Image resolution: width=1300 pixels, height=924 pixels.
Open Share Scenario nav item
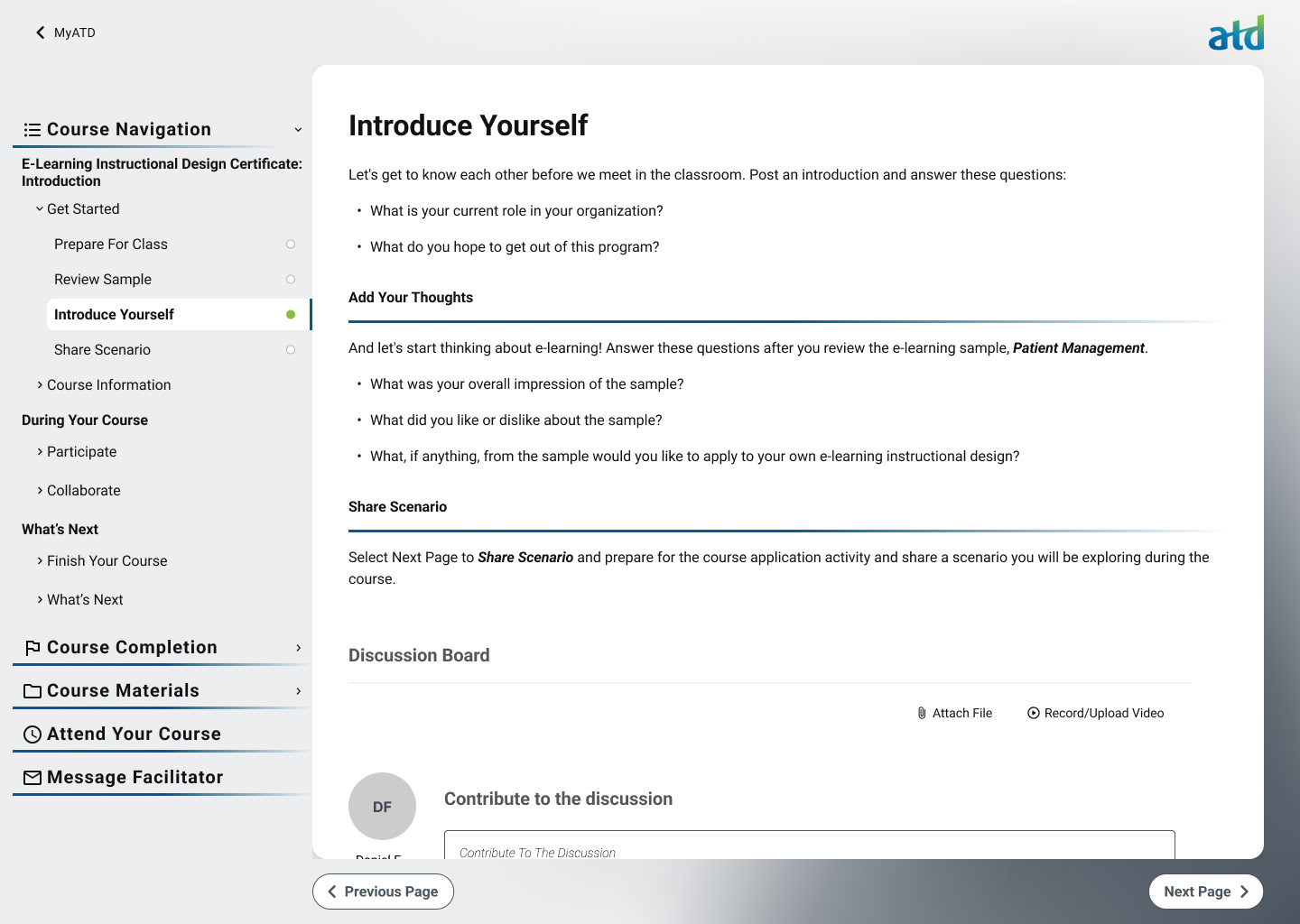click(x=102, y=350)
